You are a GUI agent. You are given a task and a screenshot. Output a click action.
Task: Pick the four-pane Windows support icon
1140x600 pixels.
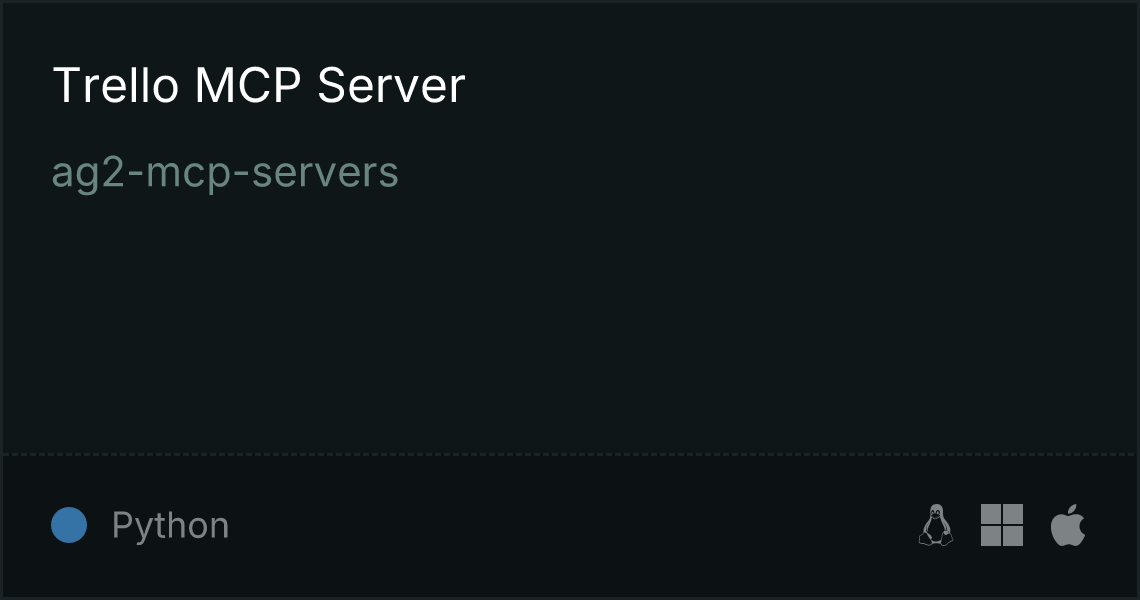pos(1002,525)
